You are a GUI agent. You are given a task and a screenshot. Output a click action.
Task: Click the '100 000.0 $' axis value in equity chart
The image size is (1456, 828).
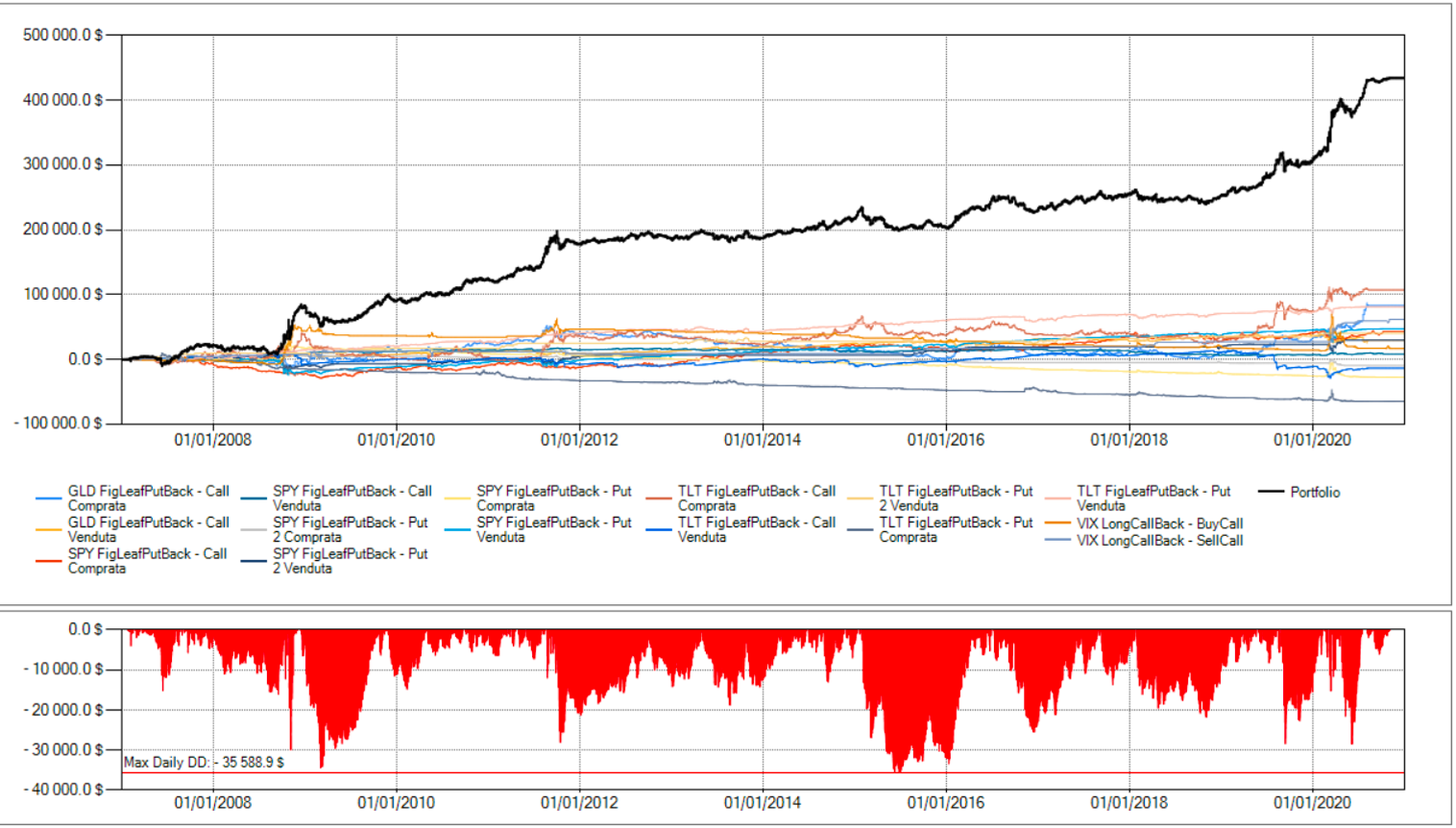(62, 294)
